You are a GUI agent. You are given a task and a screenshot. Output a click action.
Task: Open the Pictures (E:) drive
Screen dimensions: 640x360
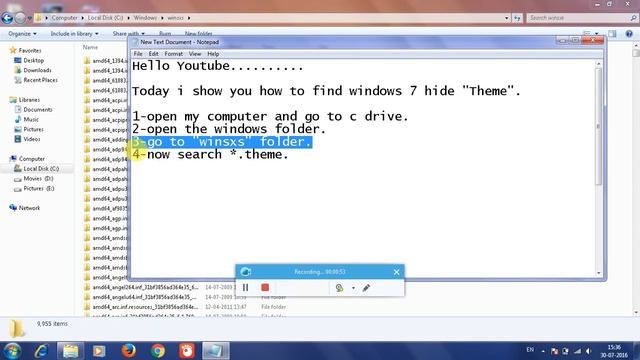[38, 189]
